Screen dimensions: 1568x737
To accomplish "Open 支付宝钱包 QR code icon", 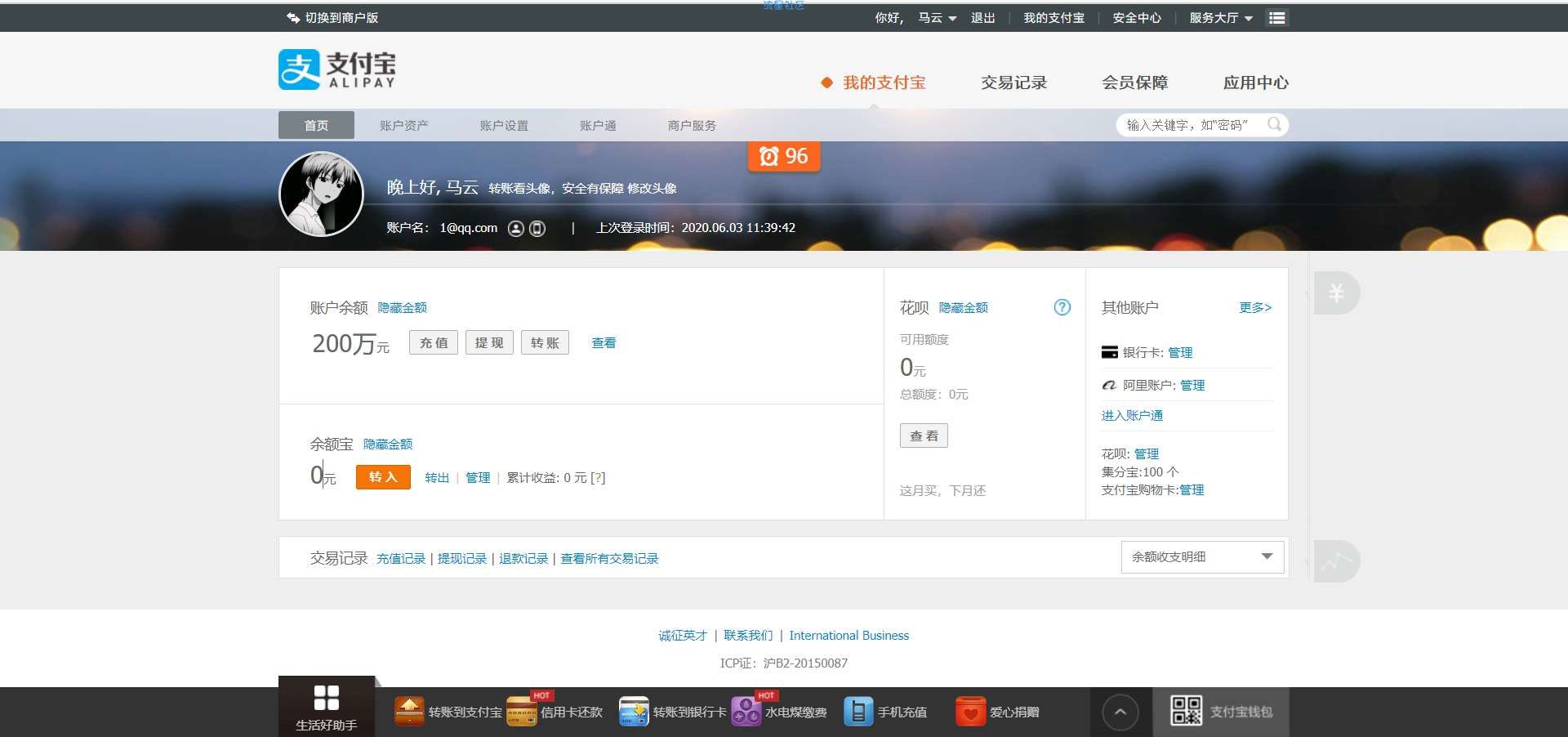I will point(1186,711).
